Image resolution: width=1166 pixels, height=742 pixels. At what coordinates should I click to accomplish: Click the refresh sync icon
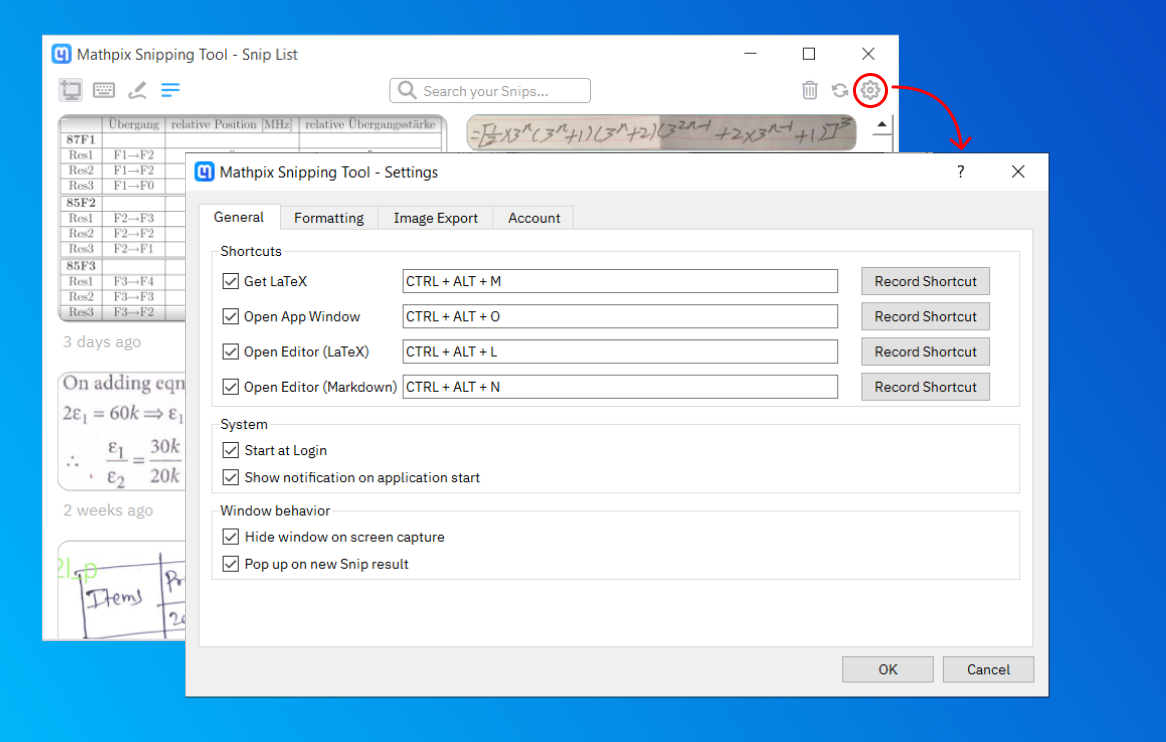[840, 90]
